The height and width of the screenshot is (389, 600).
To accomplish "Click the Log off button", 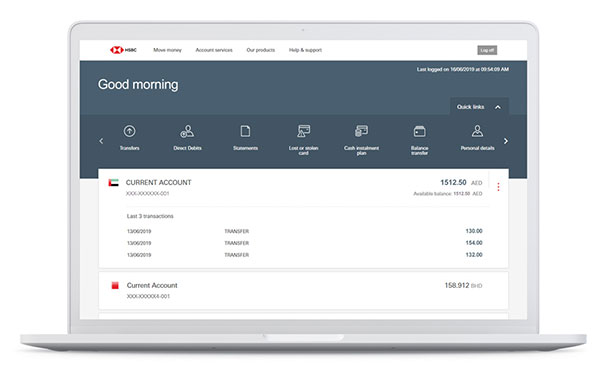I will coord(487,50).
